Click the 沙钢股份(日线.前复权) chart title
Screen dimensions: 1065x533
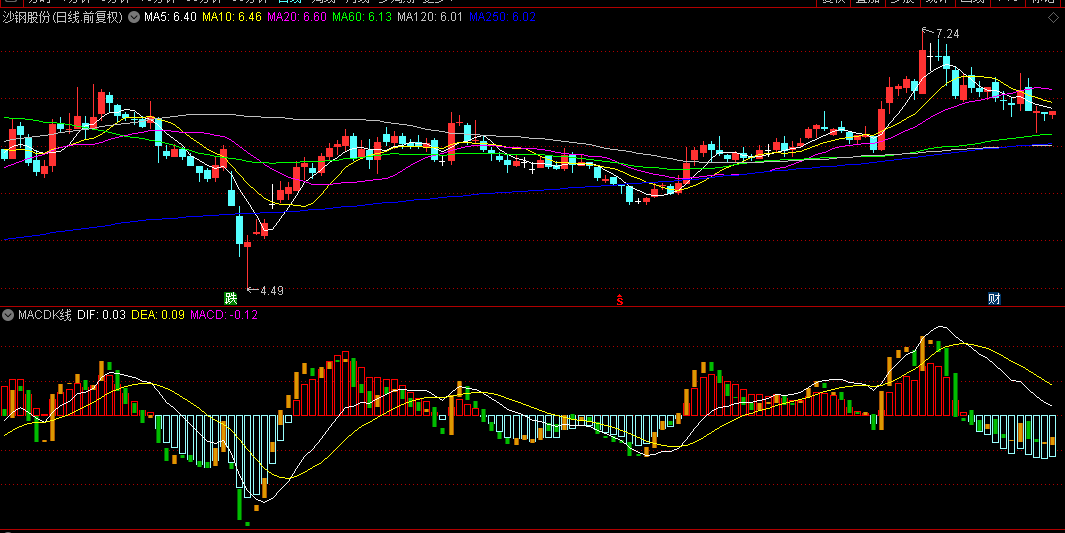coord(63,17)
